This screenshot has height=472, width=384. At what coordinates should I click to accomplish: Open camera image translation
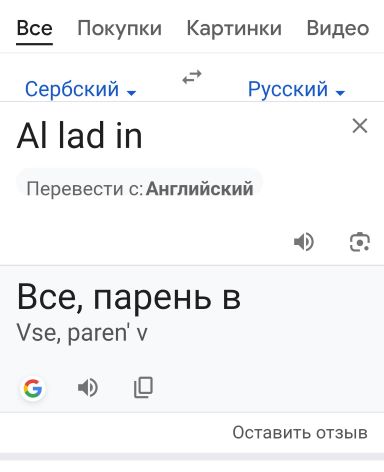point(360,242)
